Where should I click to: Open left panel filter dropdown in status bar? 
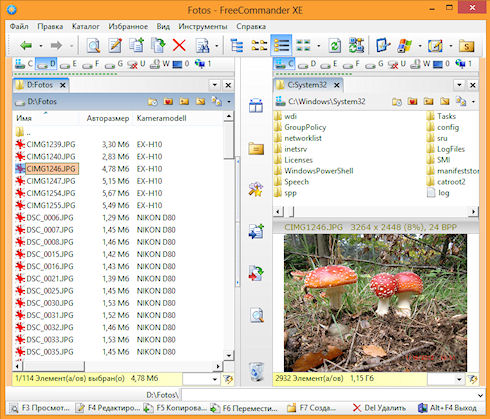point(215,379)
